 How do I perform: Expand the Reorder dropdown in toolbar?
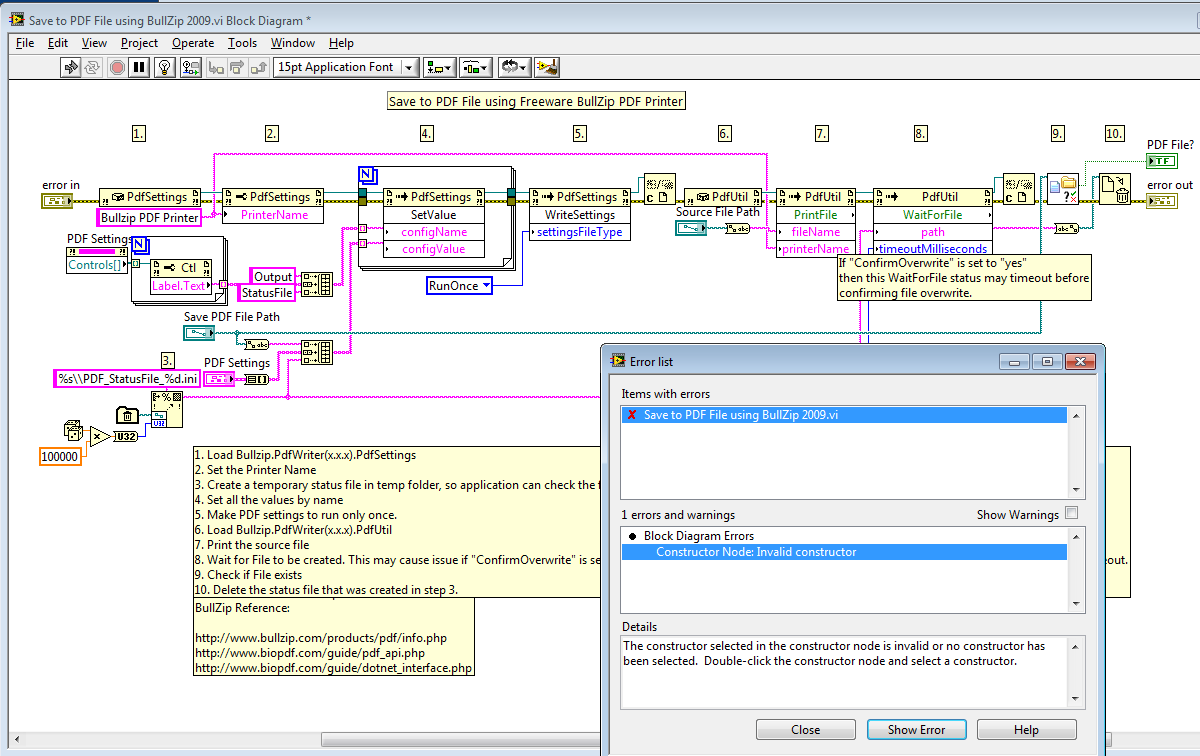pyautogui.click(x=514, y=67)
